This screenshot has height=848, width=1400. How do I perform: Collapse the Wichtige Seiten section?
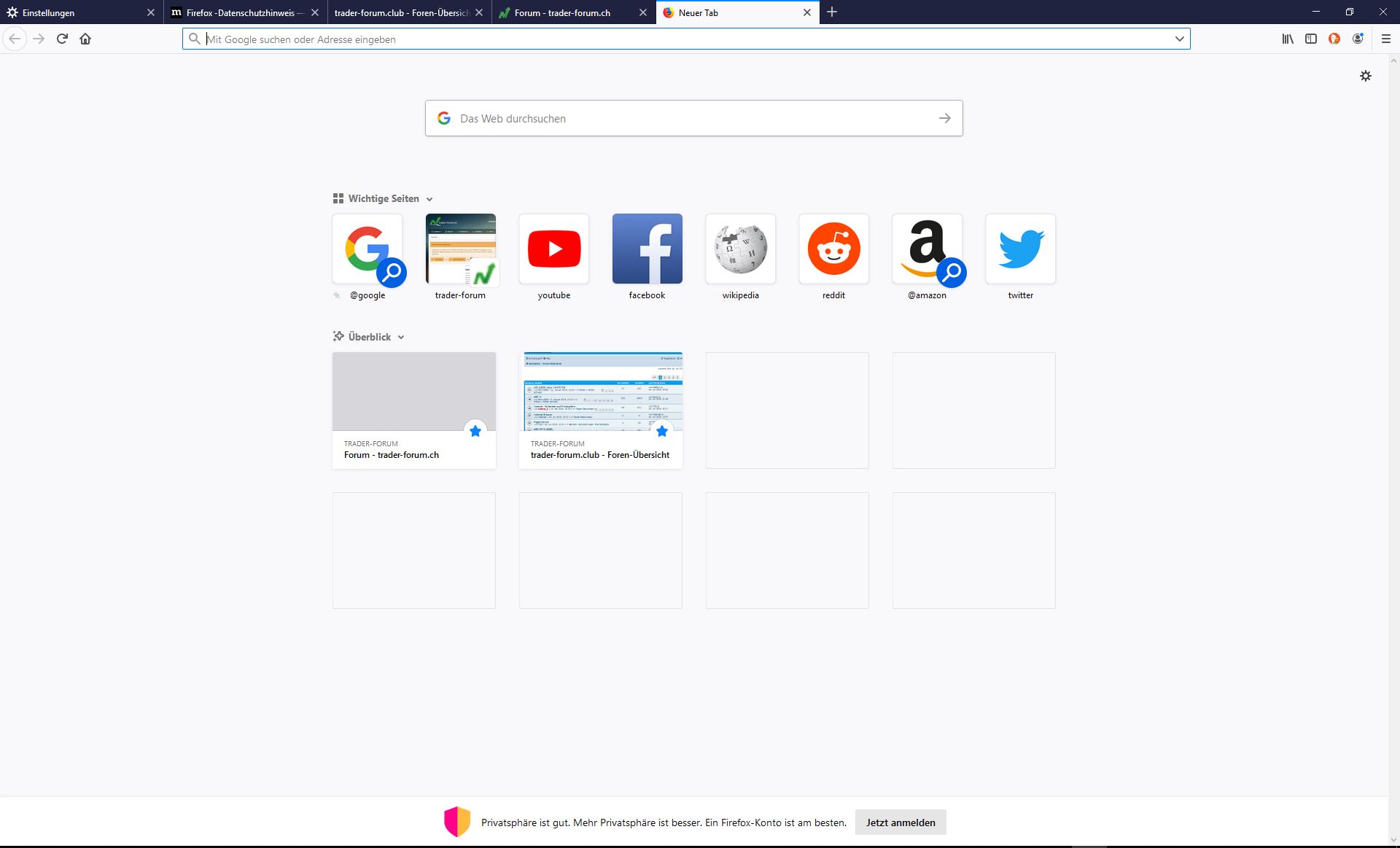click(429, 199)
